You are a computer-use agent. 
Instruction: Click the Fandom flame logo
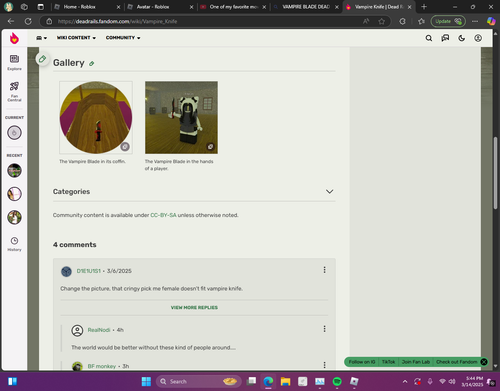pos(14,38)
